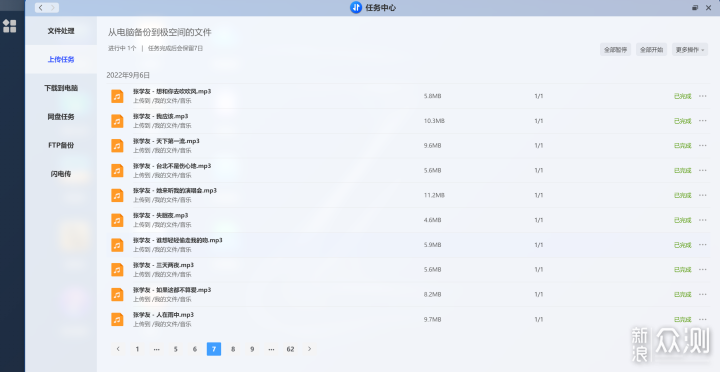
Task: Click the file name 张学友 - 人在雨中.mp3
Action: (x=163, y=315)
